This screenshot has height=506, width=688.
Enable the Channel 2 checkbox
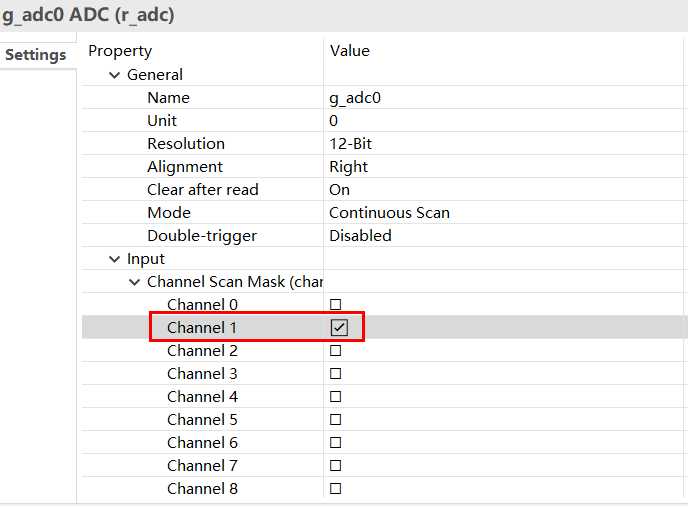[336, 351]
